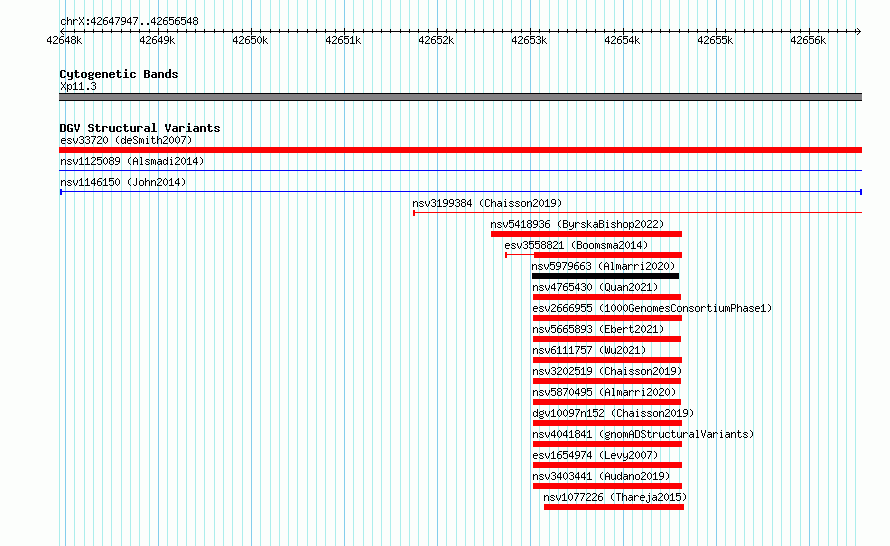Click red bar under nsv4041841

(607, 444)
